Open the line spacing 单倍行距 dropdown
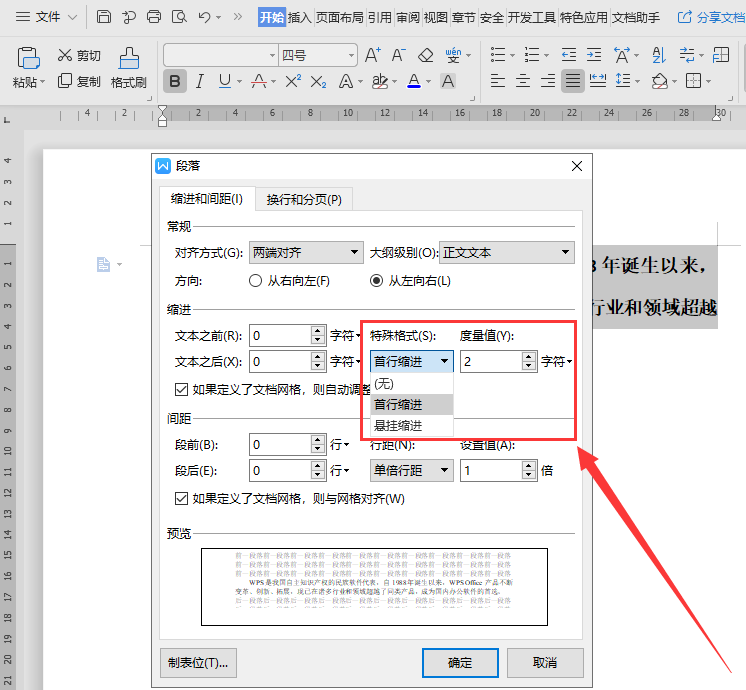Screen dimensions: 746x690 (x=412, y=471)
